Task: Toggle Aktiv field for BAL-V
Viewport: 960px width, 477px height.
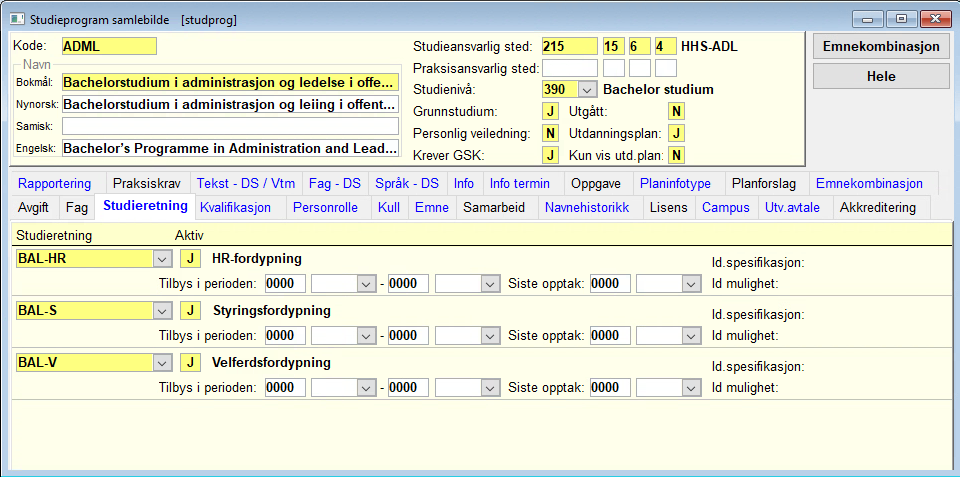Action: pyautogui.click(x=190, y=362)
